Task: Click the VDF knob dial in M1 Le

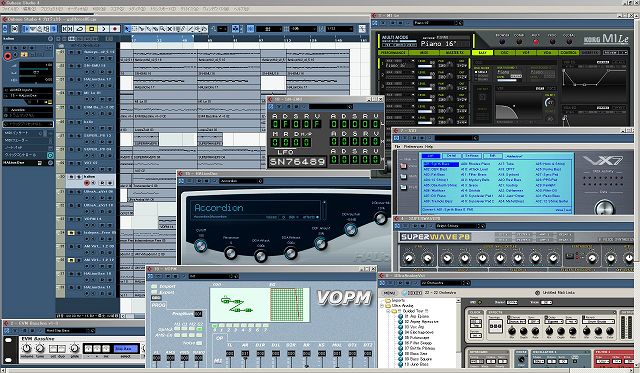Action: pyautogui.click(x=549, y=102)
